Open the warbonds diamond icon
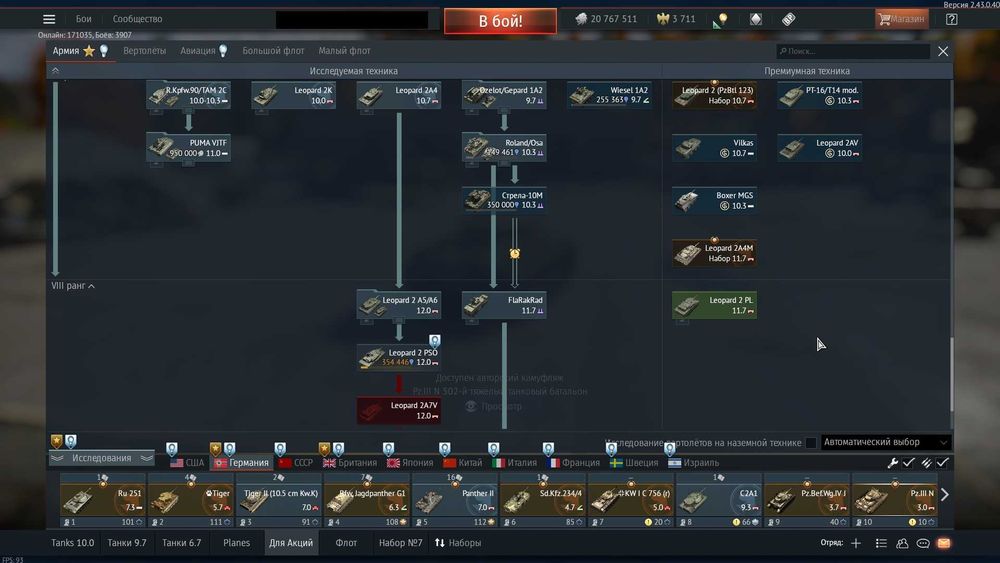Screen dimensions: 1000x563 tap(756, 19)
